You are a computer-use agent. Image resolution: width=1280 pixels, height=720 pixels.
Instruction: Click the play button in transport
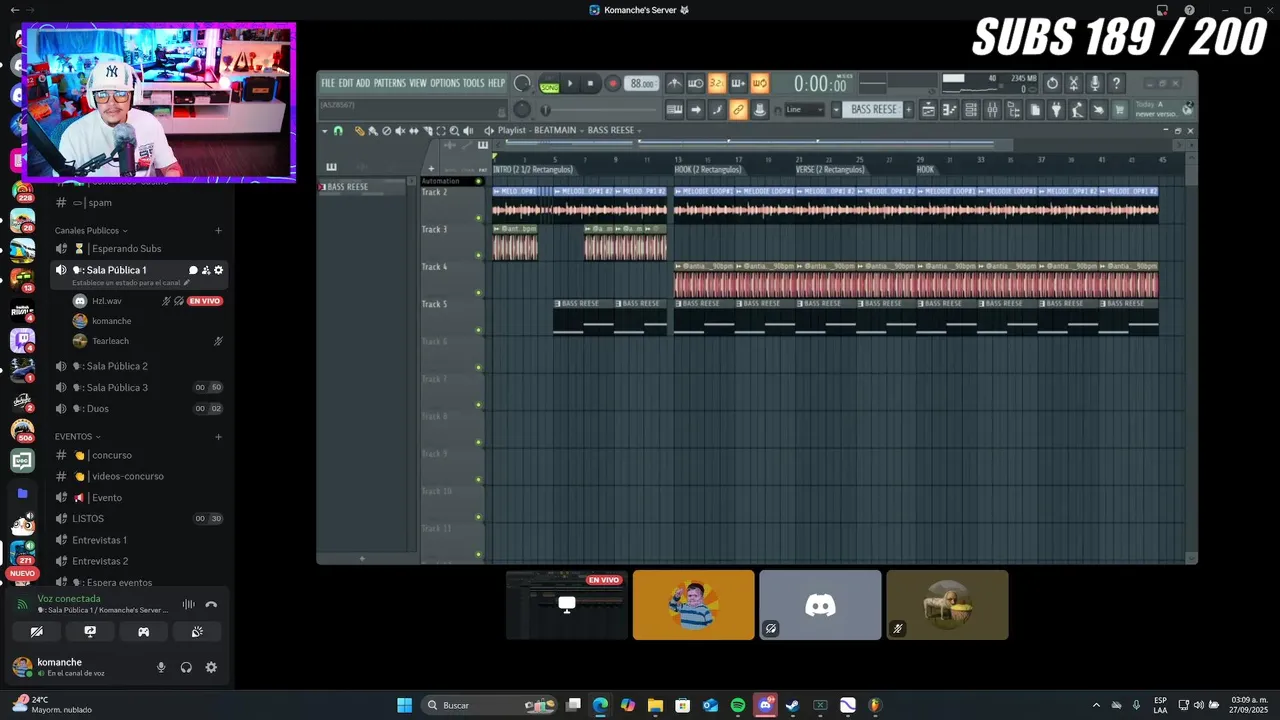tap(570, 84)
